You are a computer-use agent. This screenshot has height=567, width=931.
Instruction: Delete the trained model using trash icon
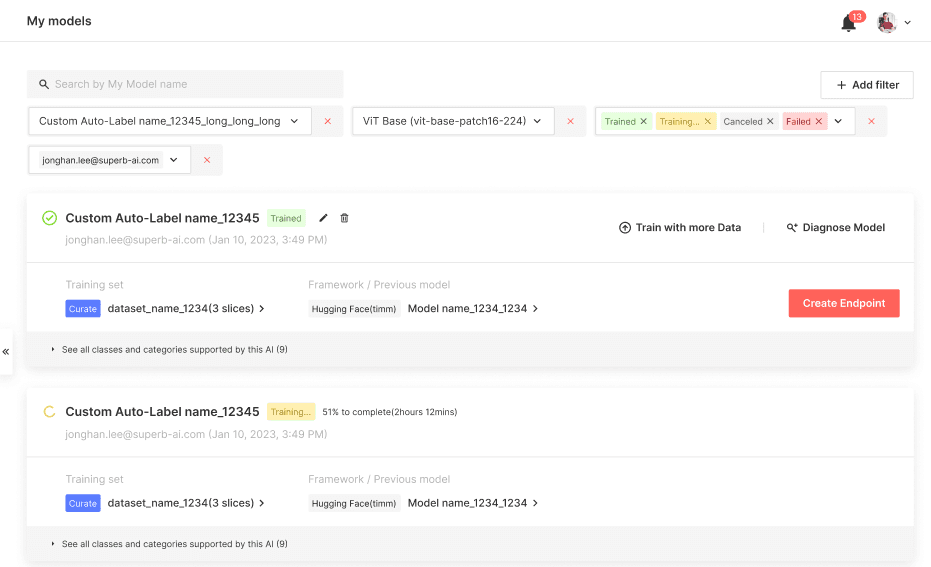coord(345,218)
